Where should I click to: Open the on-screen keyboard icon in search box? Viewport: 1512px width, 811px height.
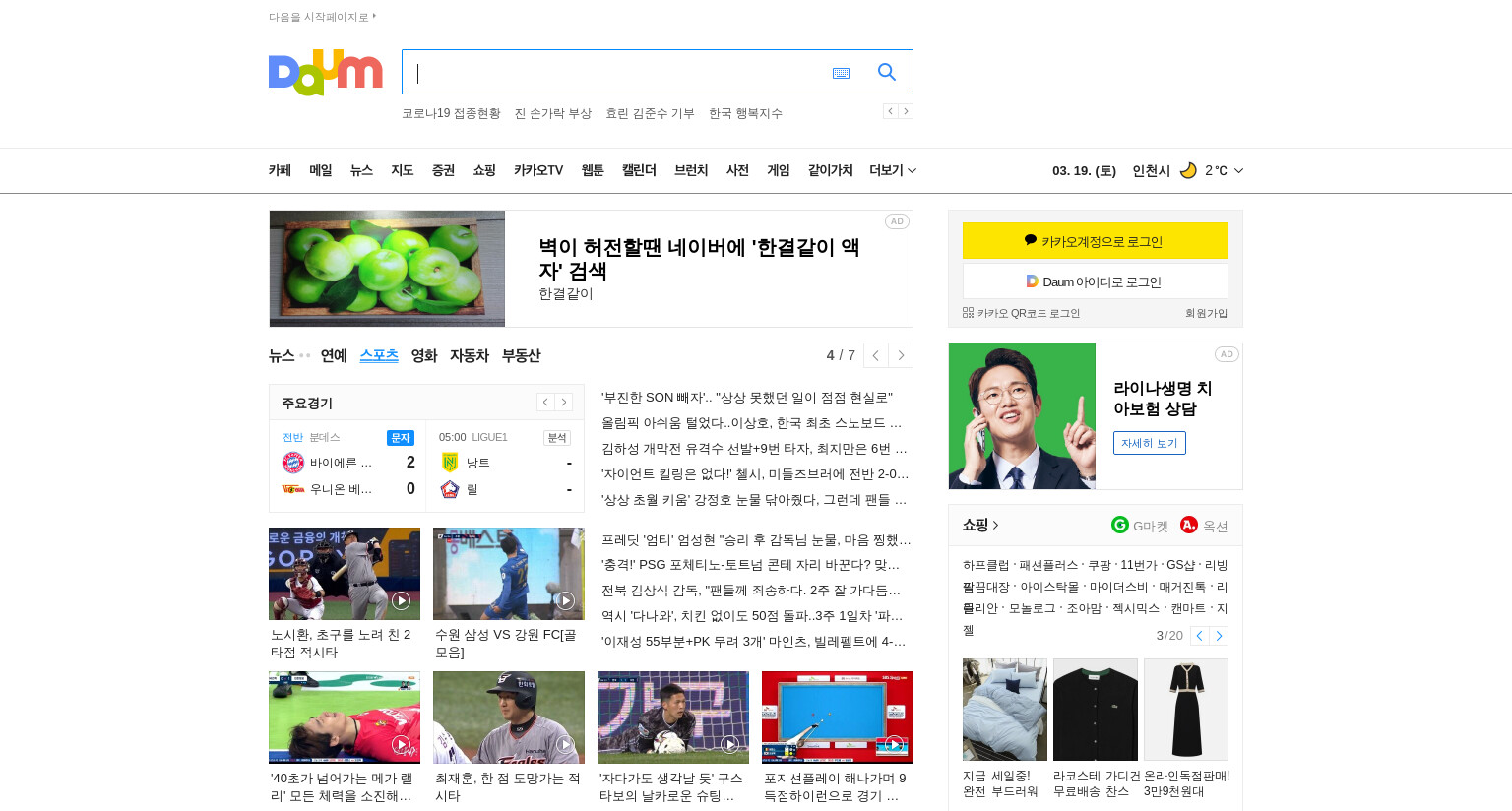point(841,73)
